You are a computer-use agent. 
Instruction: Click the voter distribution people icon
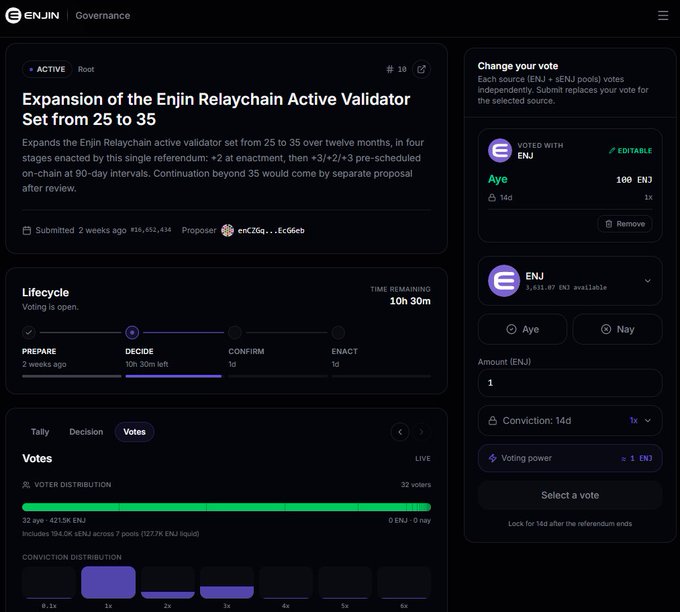(x=26, y=485)
